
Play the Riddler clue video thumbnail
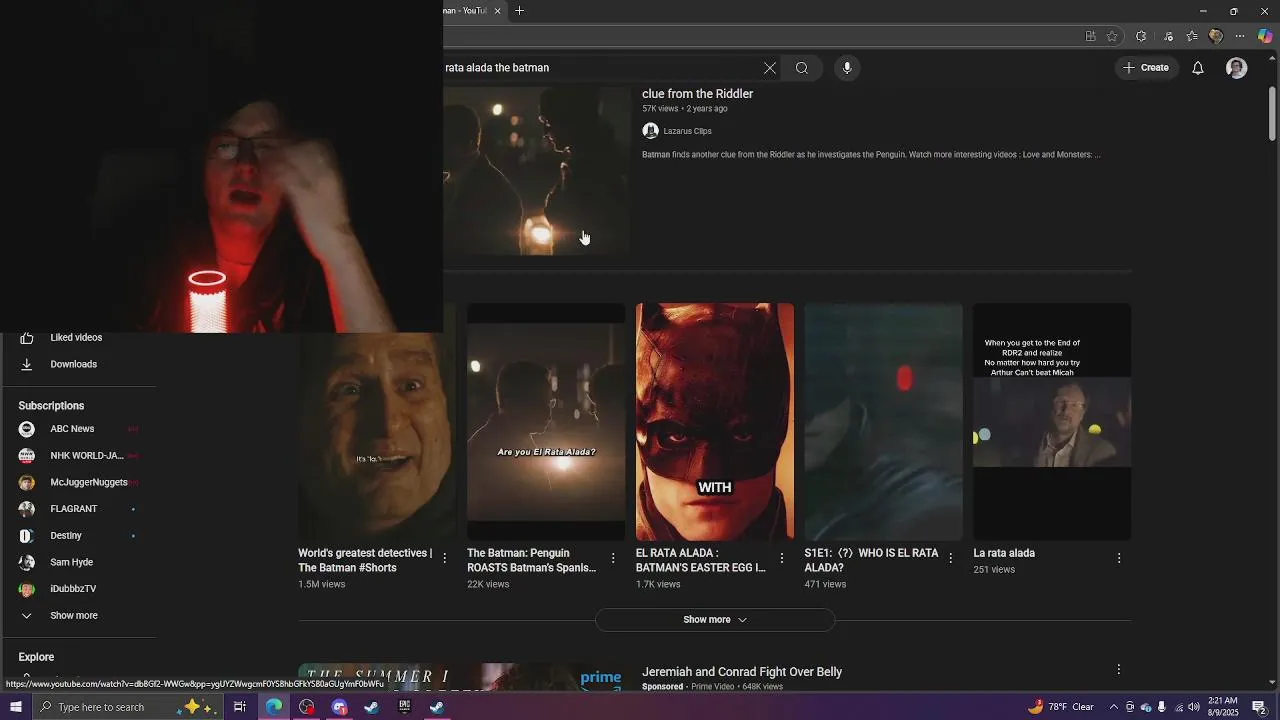tap(537, 170)
